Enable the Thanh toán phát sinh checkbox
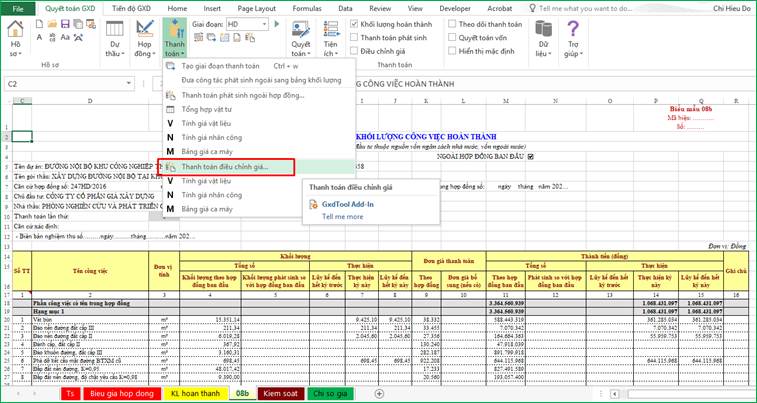 355,36
